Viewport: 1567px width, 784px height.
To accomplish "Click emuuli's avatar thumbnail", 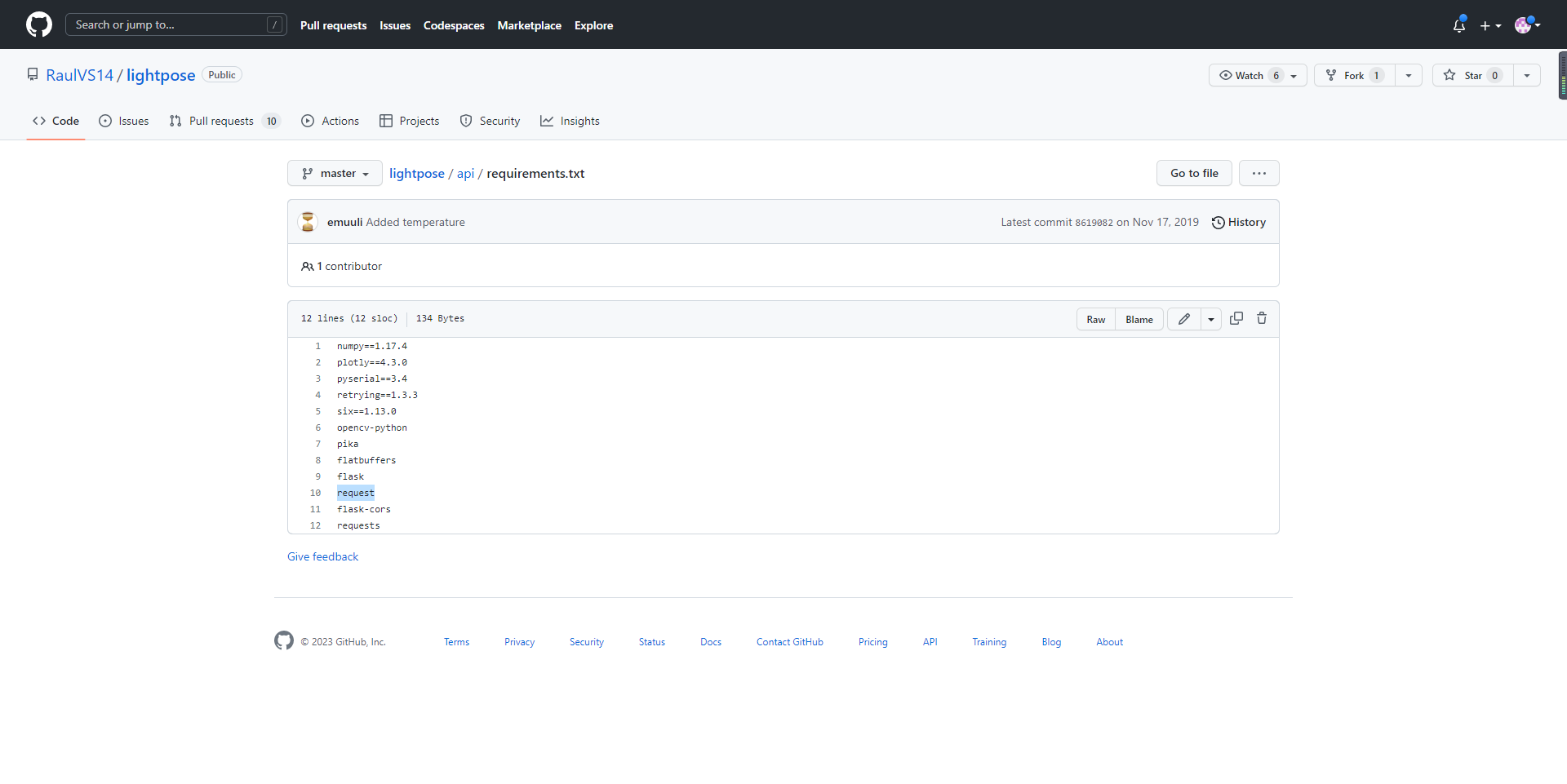I will pos(308,222).
